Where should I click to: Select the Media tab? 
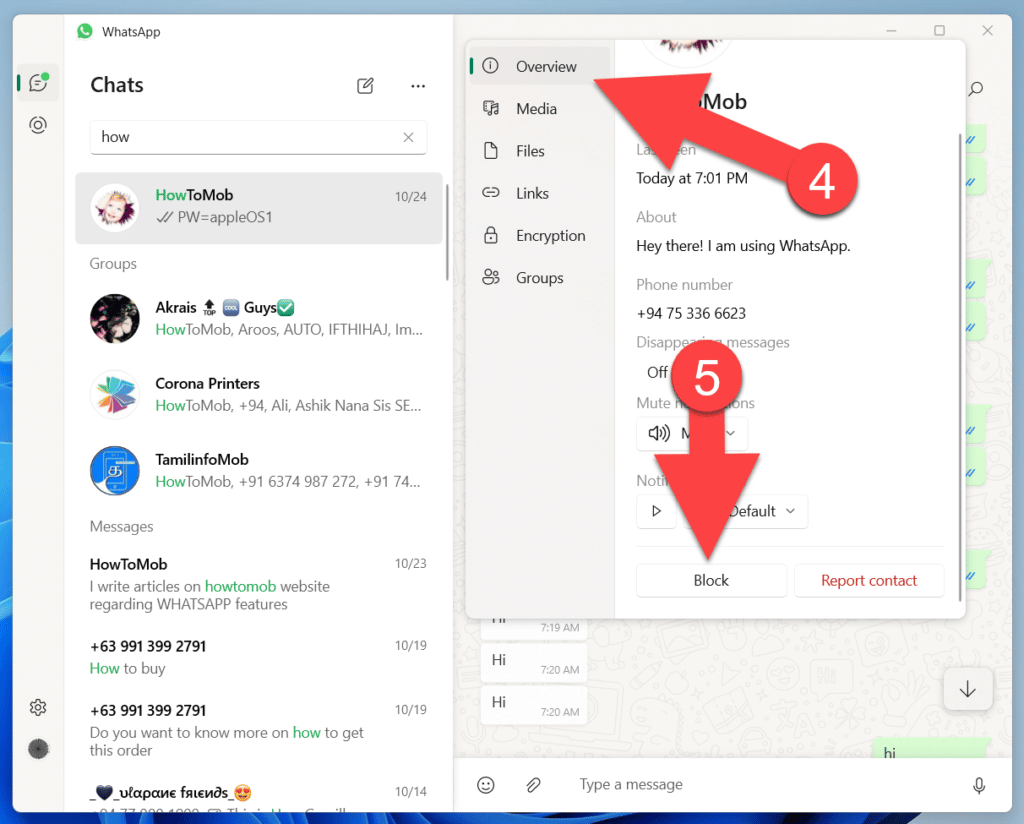tap(541, 108)
